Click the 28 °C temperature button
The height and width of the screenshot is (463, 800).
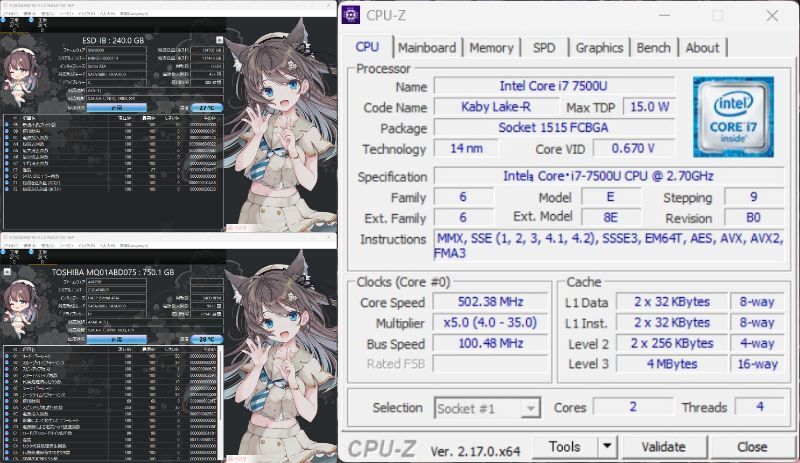click(206, 339)
